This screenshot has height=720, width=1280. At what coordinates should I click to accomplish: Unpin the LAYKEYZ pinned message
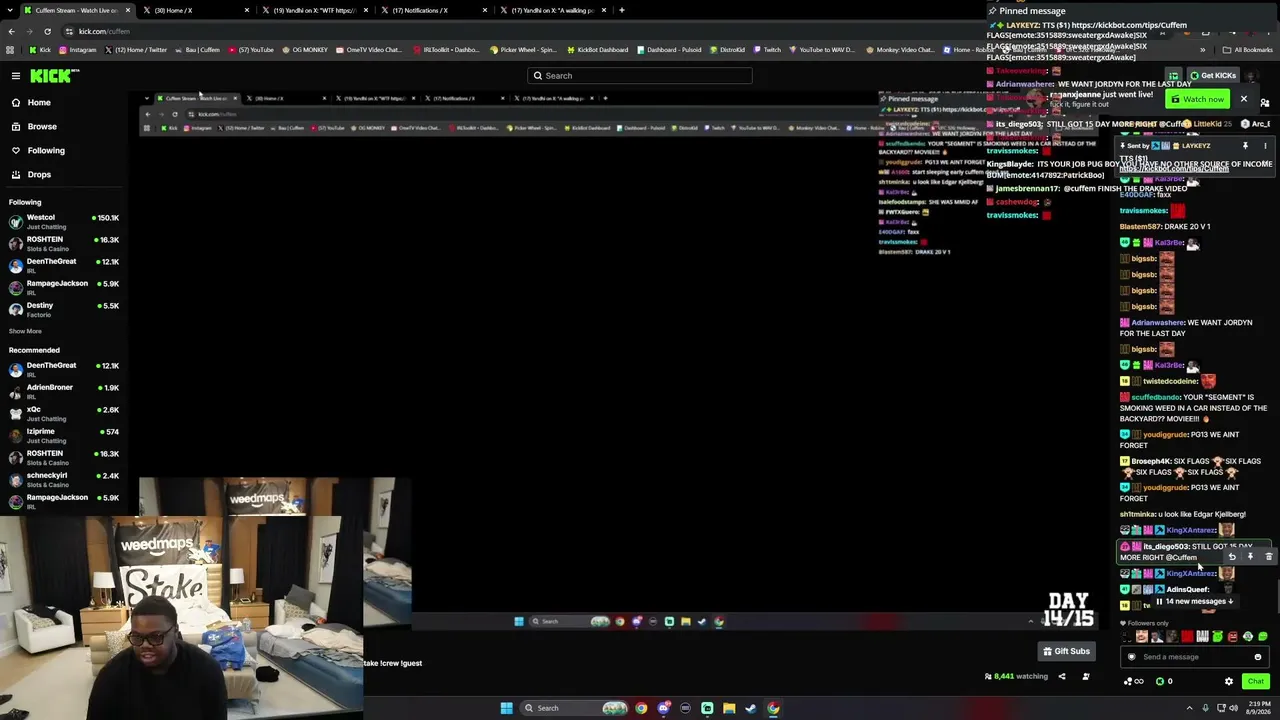(x=1245, y=146)
